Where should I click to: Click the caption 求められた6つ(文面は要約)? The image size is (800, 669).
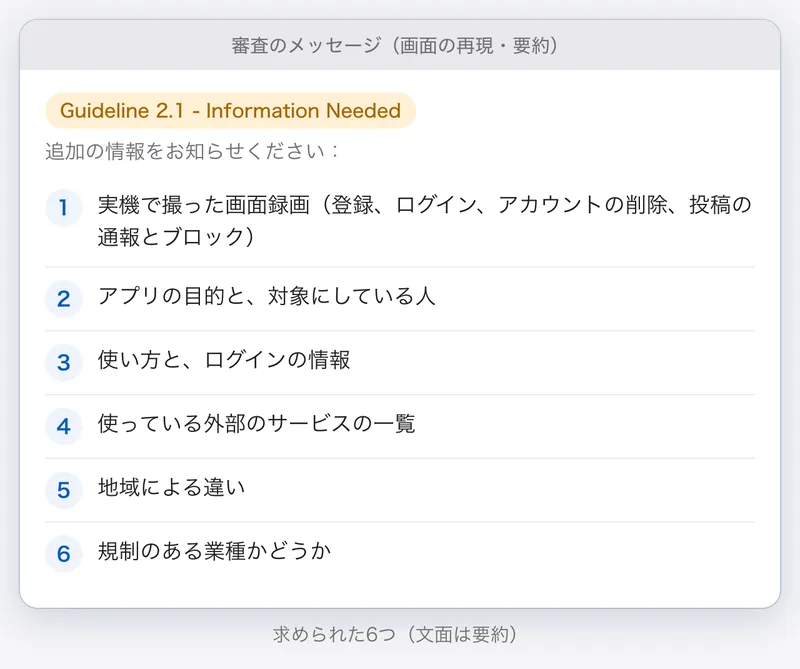[395, 634]
